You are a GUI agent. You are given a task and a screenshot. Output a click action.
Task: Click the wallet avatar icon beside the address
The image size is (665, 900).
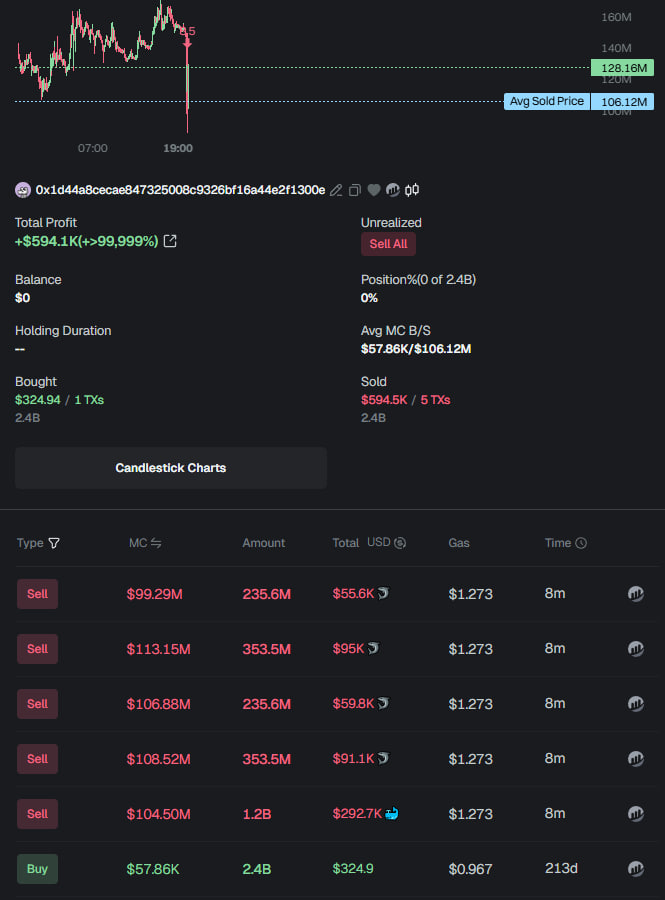pyautogui.click(x=23, y=190)
